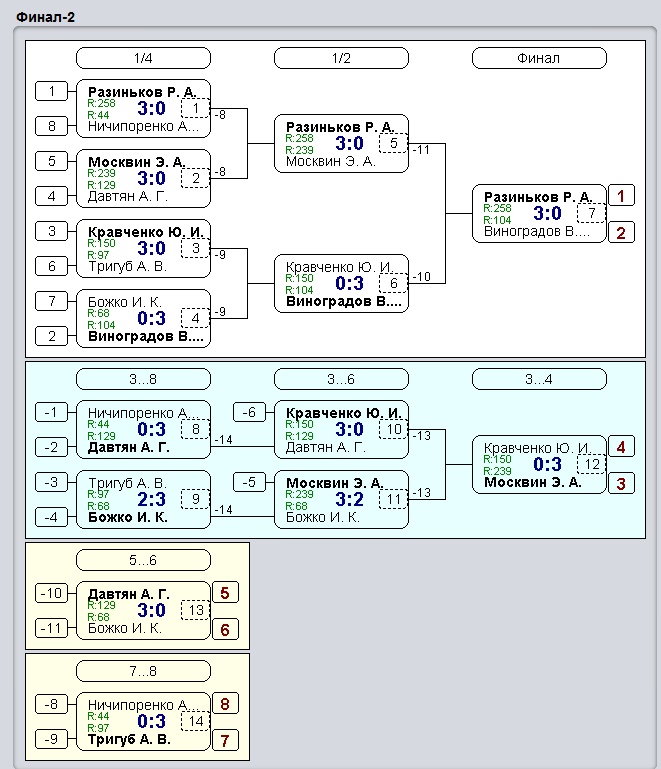Open match 12 Кравченко vs Москвин

click(x=539, y=464)
